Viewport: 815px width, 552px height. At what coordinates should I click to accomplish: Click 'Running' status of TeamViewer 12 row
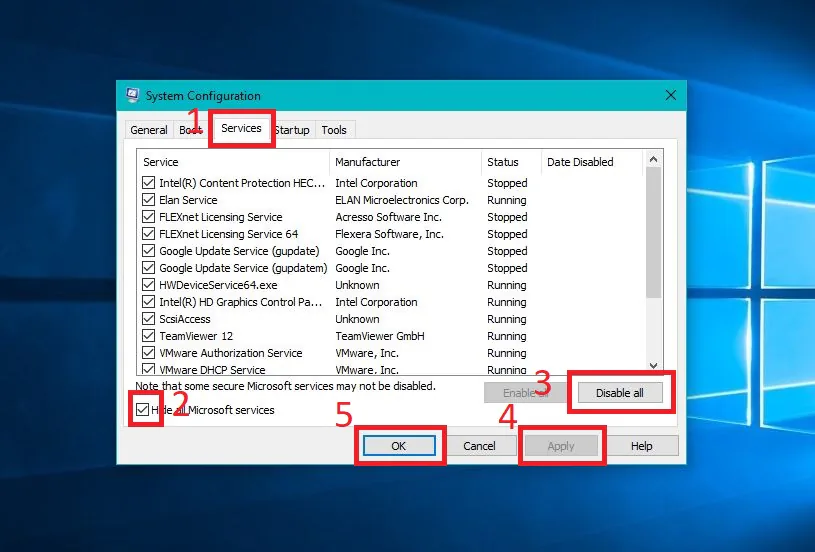(507, 336)
